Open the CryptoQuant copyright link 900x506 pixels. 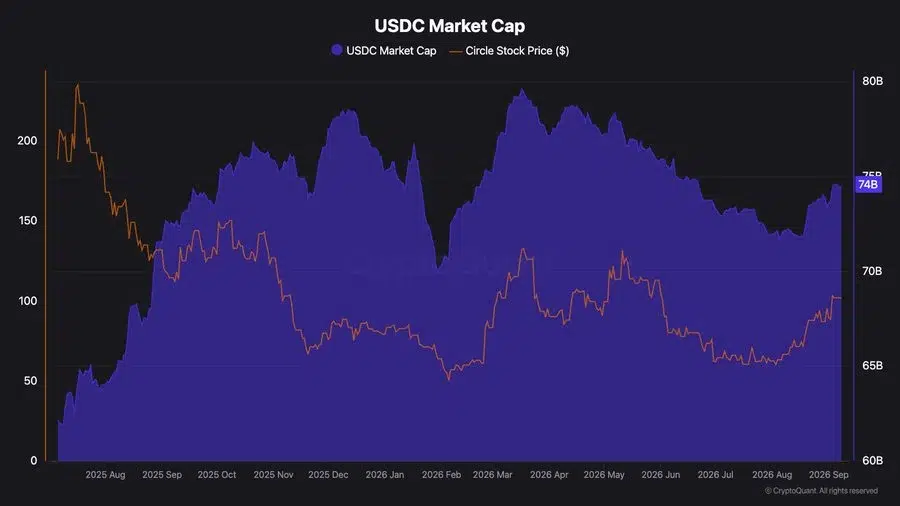point(821,491)
